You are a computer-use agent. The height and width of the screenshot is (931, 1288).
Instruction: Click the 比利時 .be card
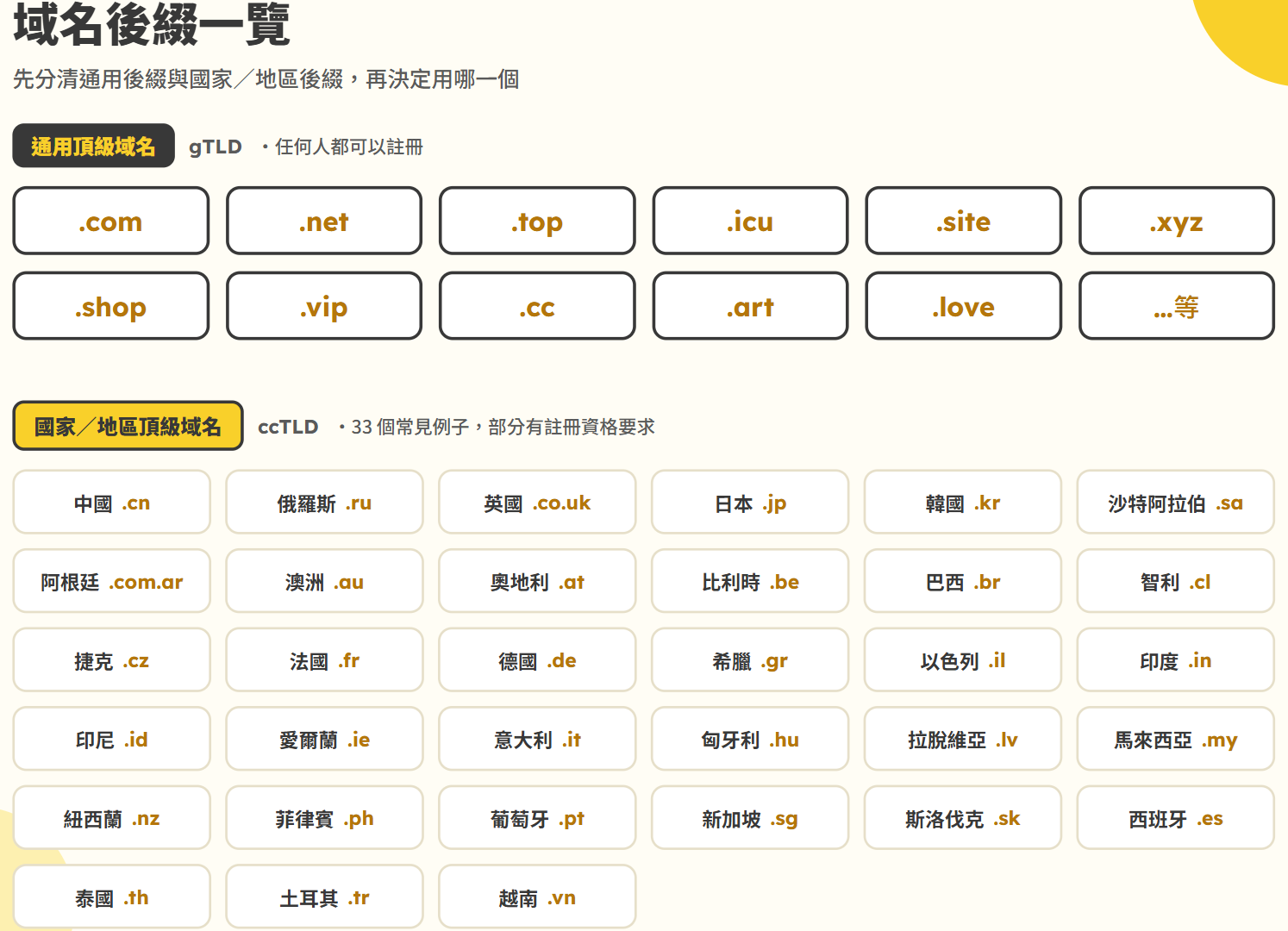(x=750, y=581)
